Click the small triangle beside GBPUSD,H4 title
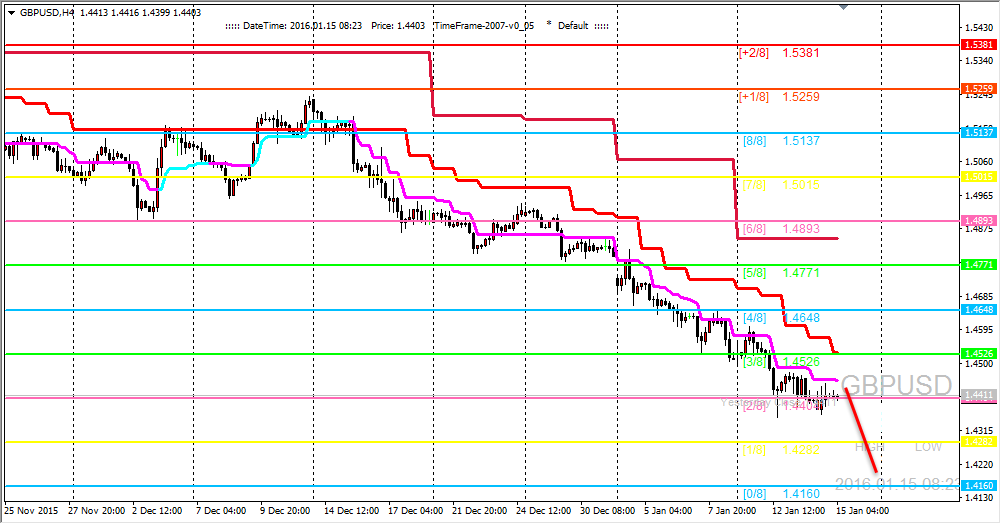 click(11, 12)
